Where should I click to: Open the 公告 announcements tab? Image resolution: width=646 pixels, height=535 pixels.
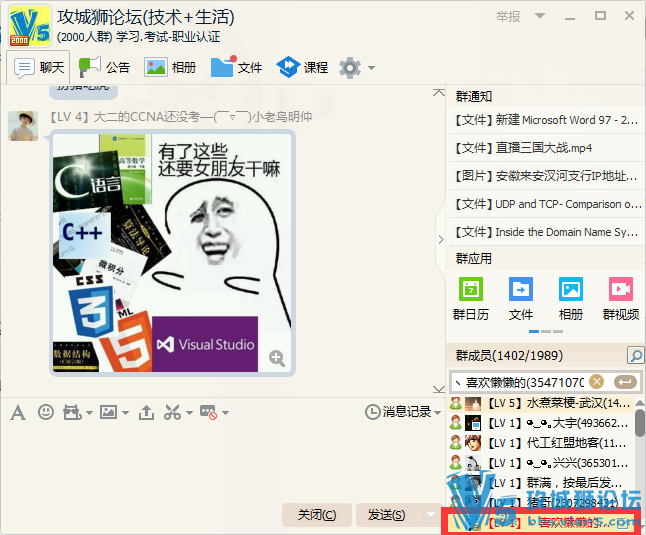[x=104, y=67]
